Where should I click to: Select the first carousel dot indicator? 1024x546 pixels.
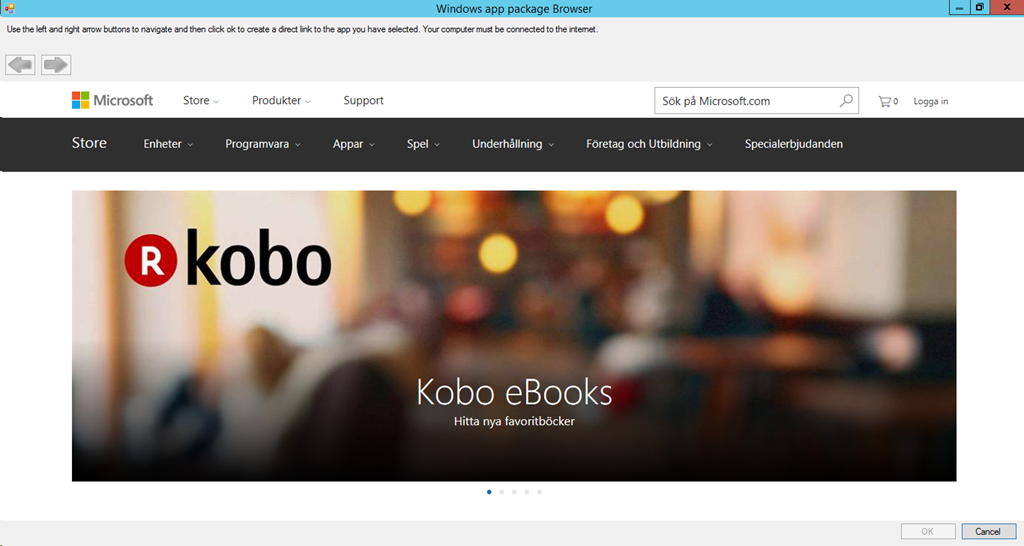tap(489, 492)
